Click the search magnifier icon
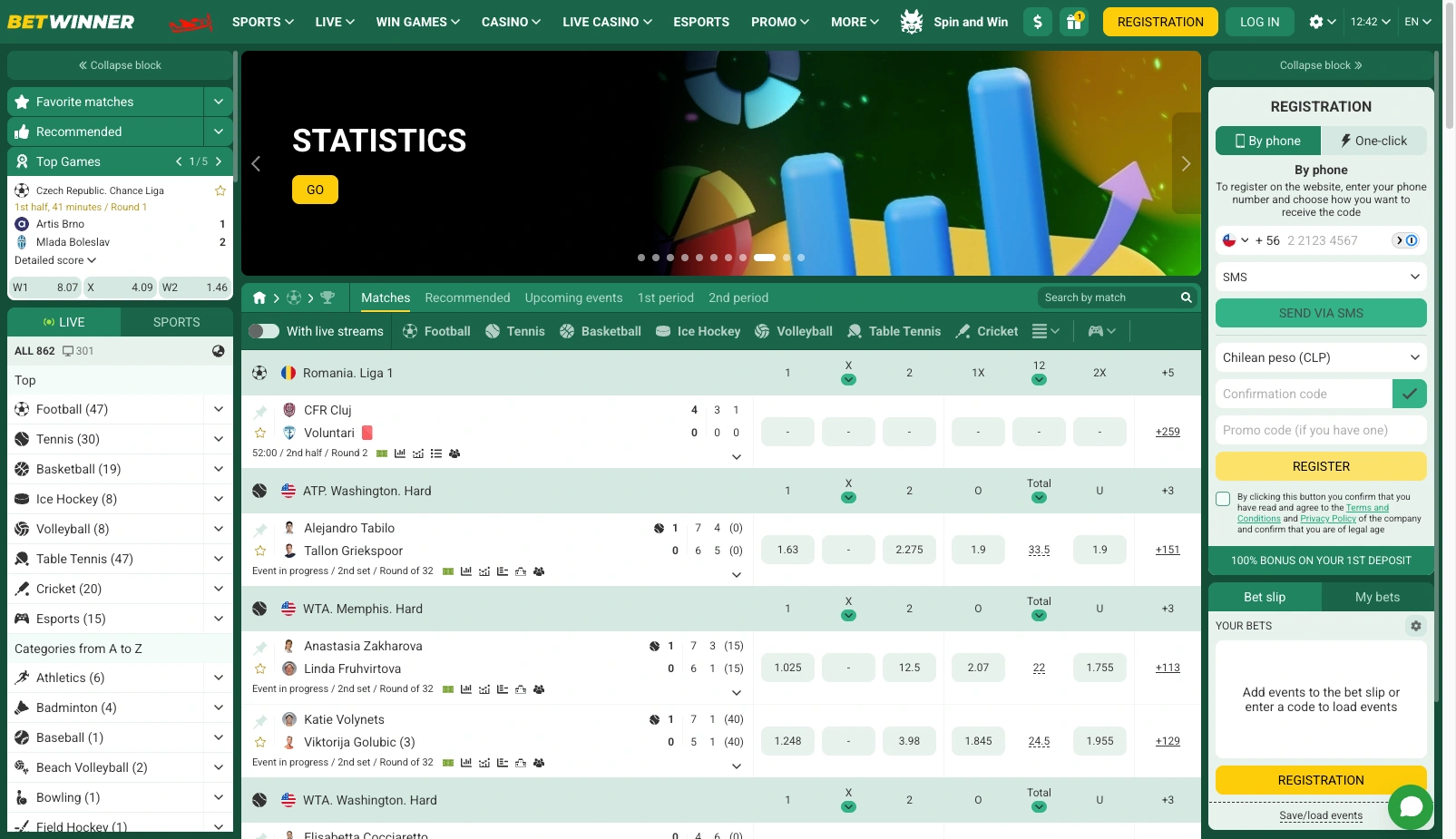Viewport: 1456px width, 839px height. (x=1186, y=298)
